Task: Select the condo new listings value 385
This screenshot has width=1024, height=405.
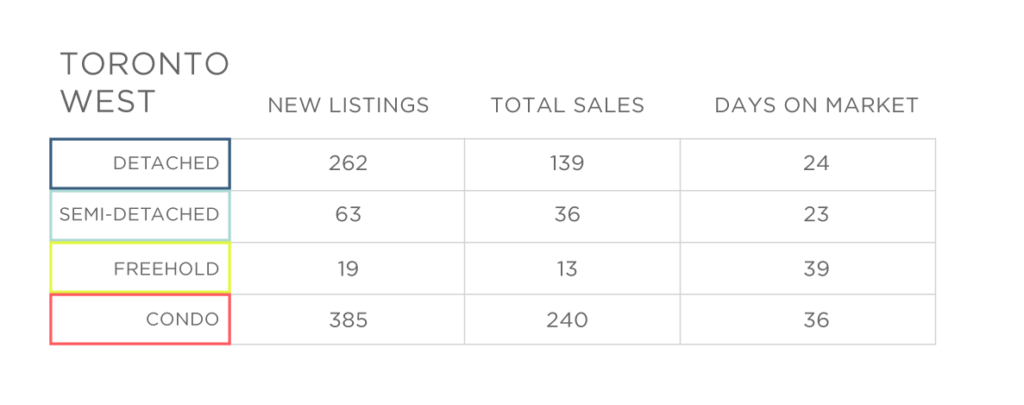Action: click(x=348, y=320)
